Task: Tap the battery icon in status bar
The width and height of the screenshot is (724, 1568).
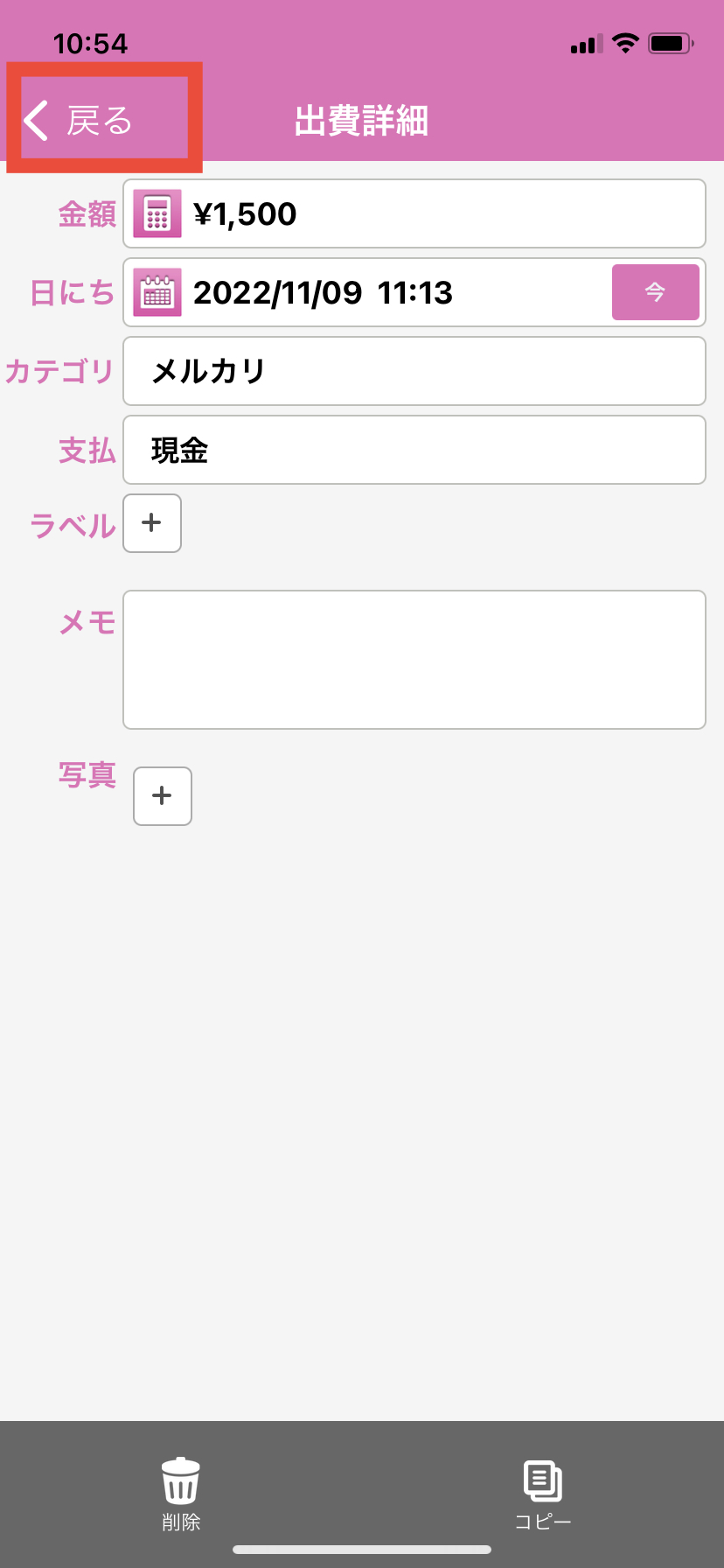Action: [670, 43]
